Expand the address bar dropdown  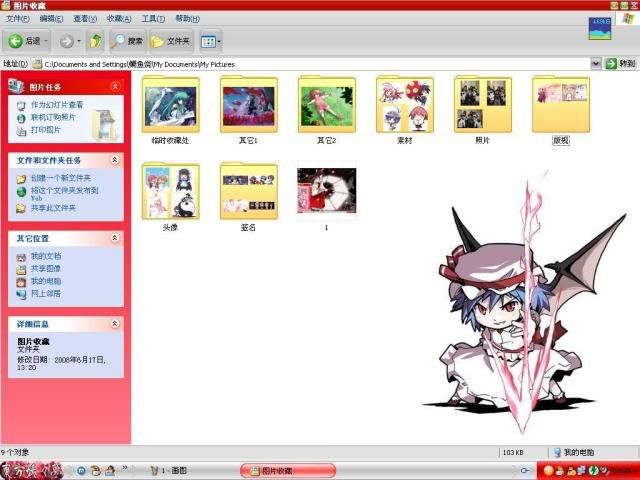[x=596, y=63]
